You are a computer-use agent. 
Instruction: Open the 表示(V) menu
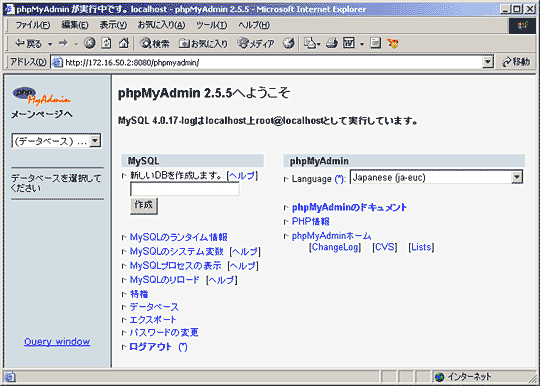click(113, 25)
